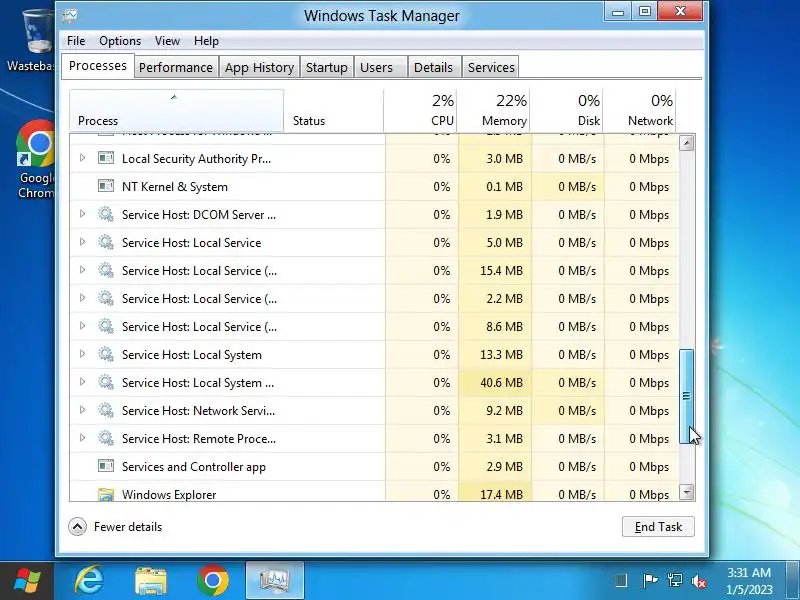Click the gear icon for Network Service host
This screenshot has width=800, height=600.
(x=106, y=410)
